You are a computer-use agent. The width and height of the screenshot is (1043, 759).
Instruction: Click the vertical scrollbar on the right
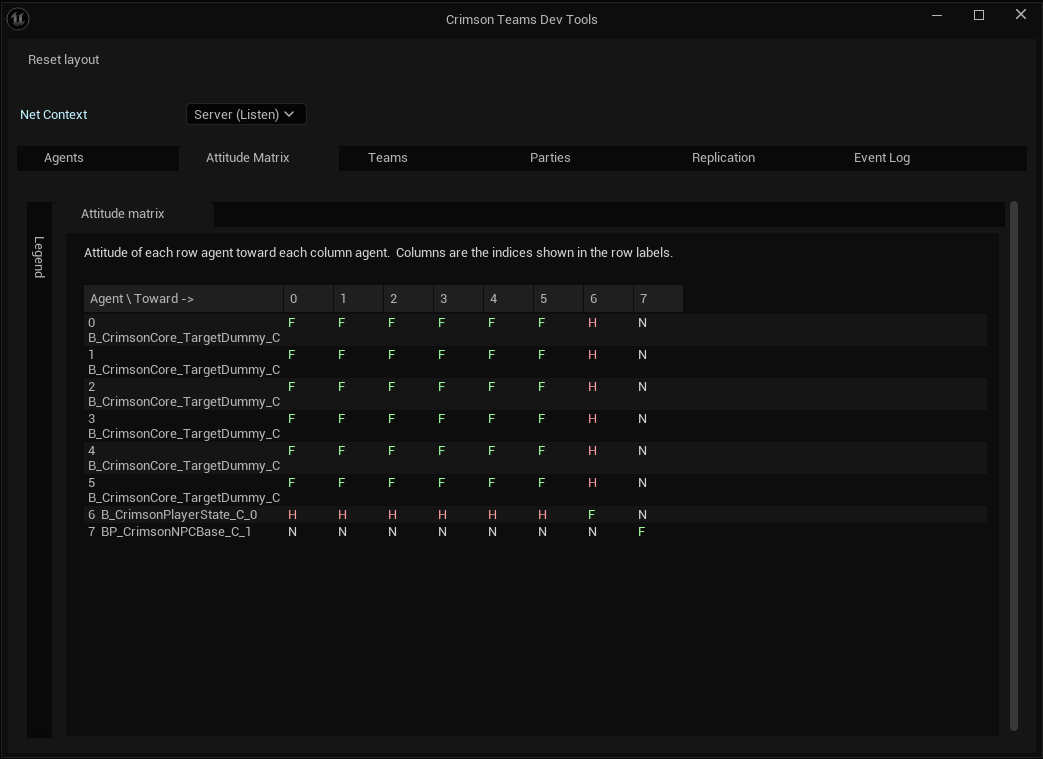(x=1014, y=466)
